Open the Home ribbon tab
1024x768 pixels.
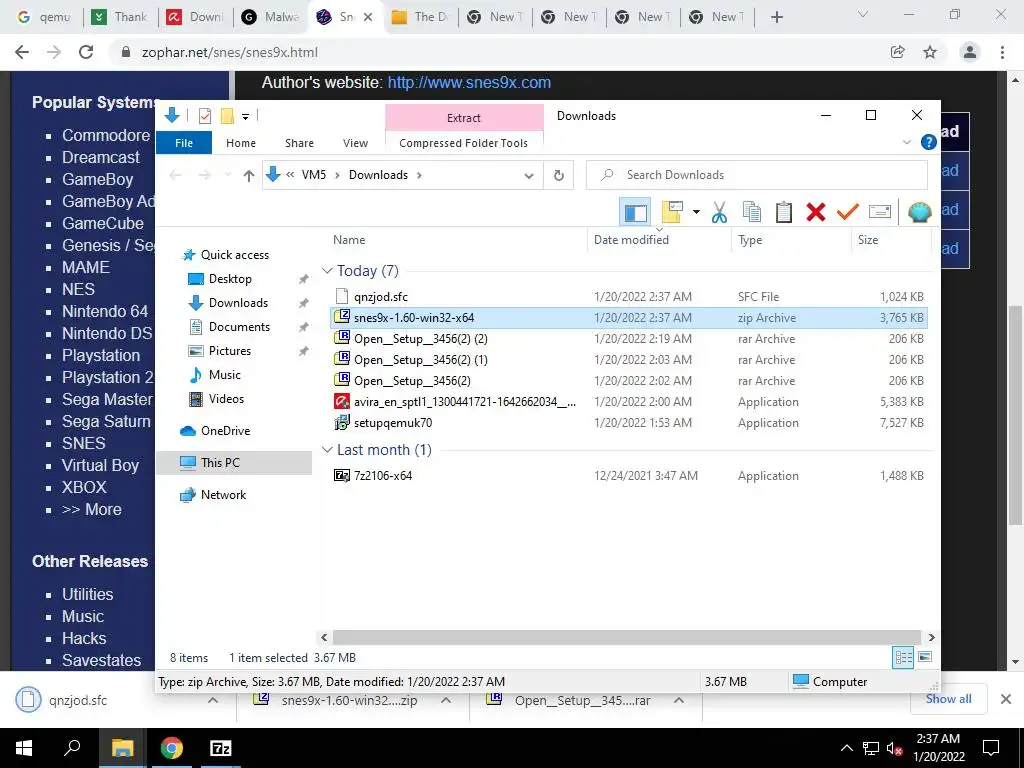[241, 143]
